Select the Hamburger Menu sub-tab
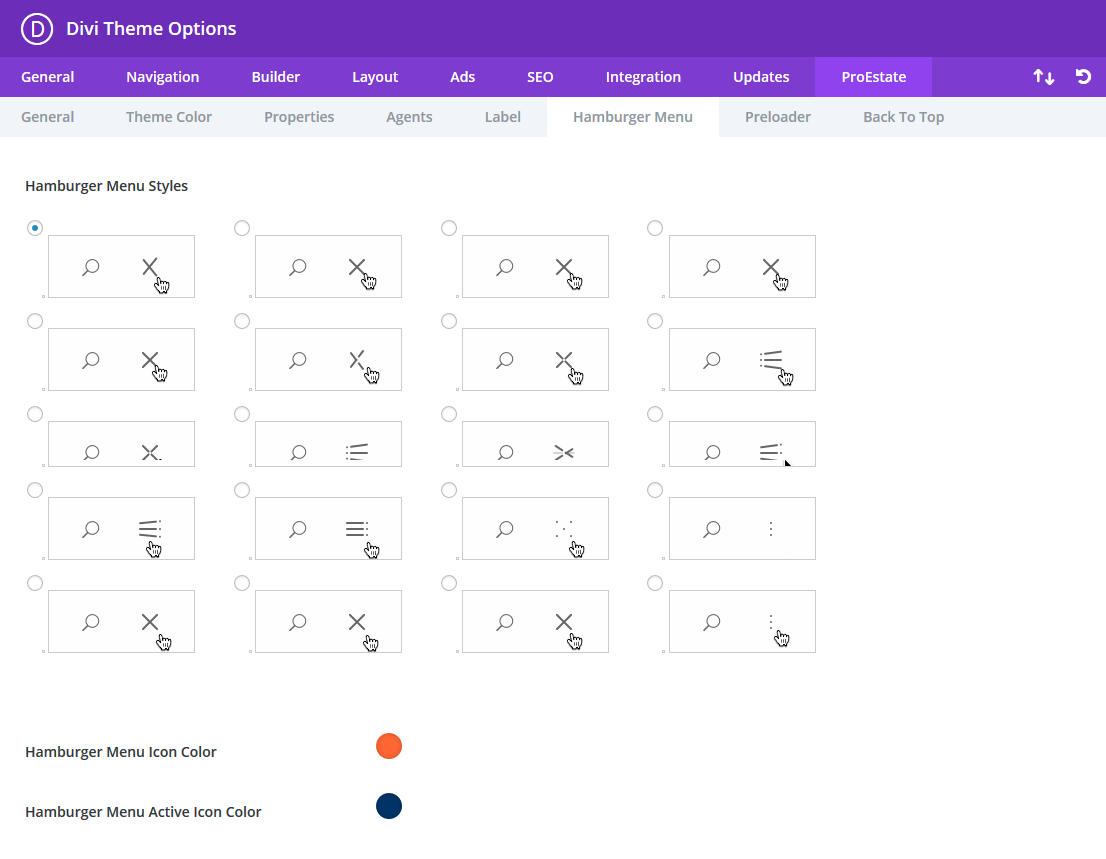 pyautogui.click(x=633, y=117)
